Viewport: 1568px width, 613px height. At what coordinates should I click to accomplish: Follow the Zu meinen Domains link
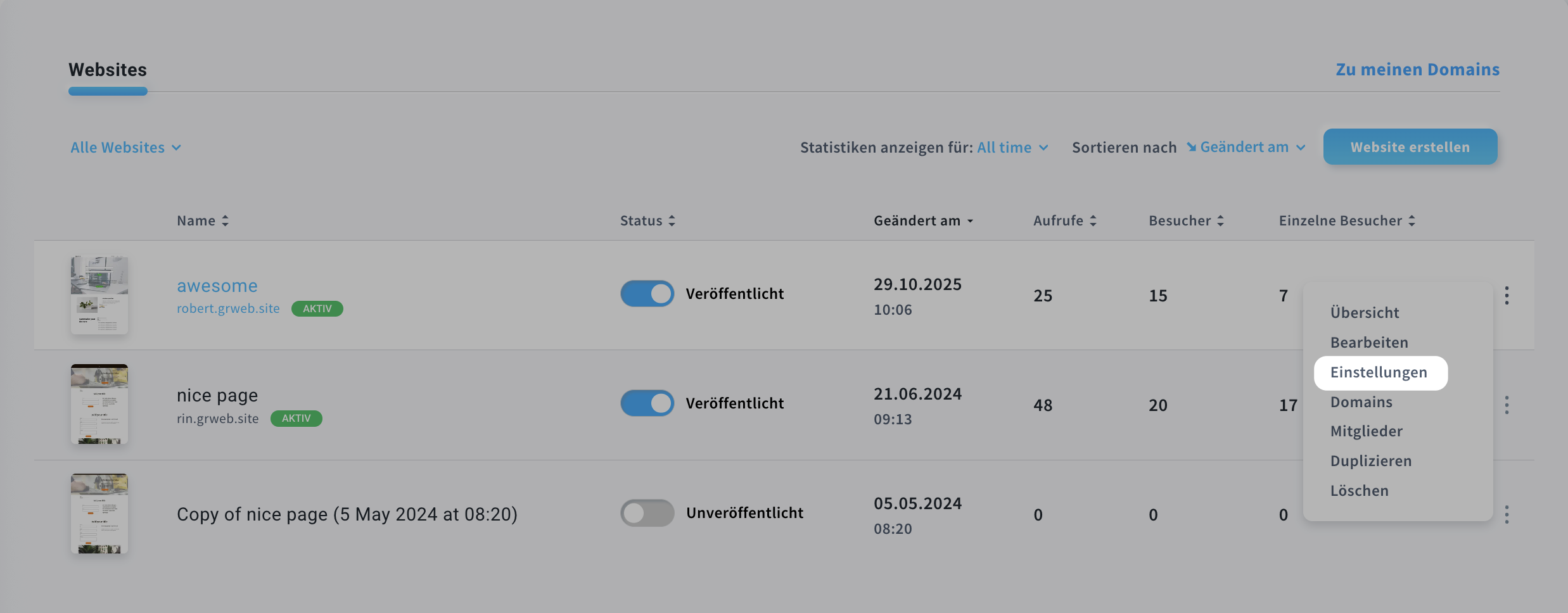point(1417,70)
